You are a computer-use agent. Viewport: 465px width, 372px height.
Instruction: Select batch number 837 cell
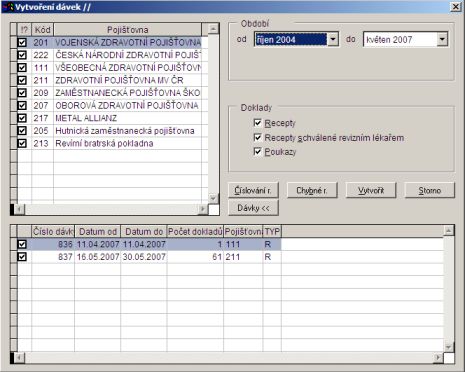point(53,257)
